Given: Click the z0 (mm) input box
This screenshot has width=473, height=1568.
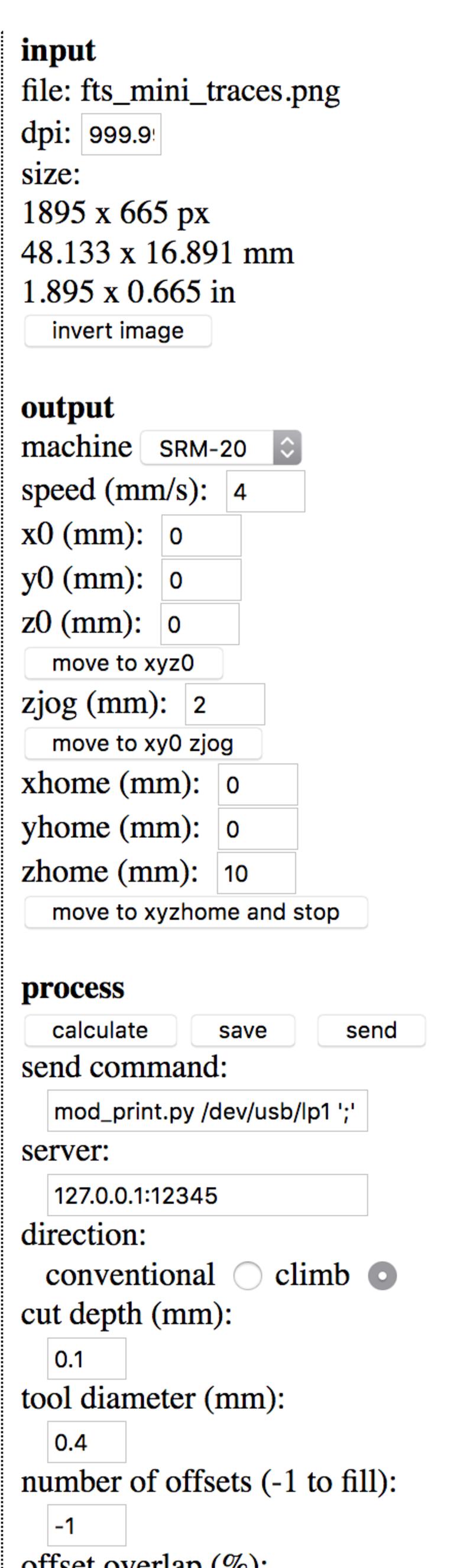Looking at the screenshot, I should click(199, 624).
